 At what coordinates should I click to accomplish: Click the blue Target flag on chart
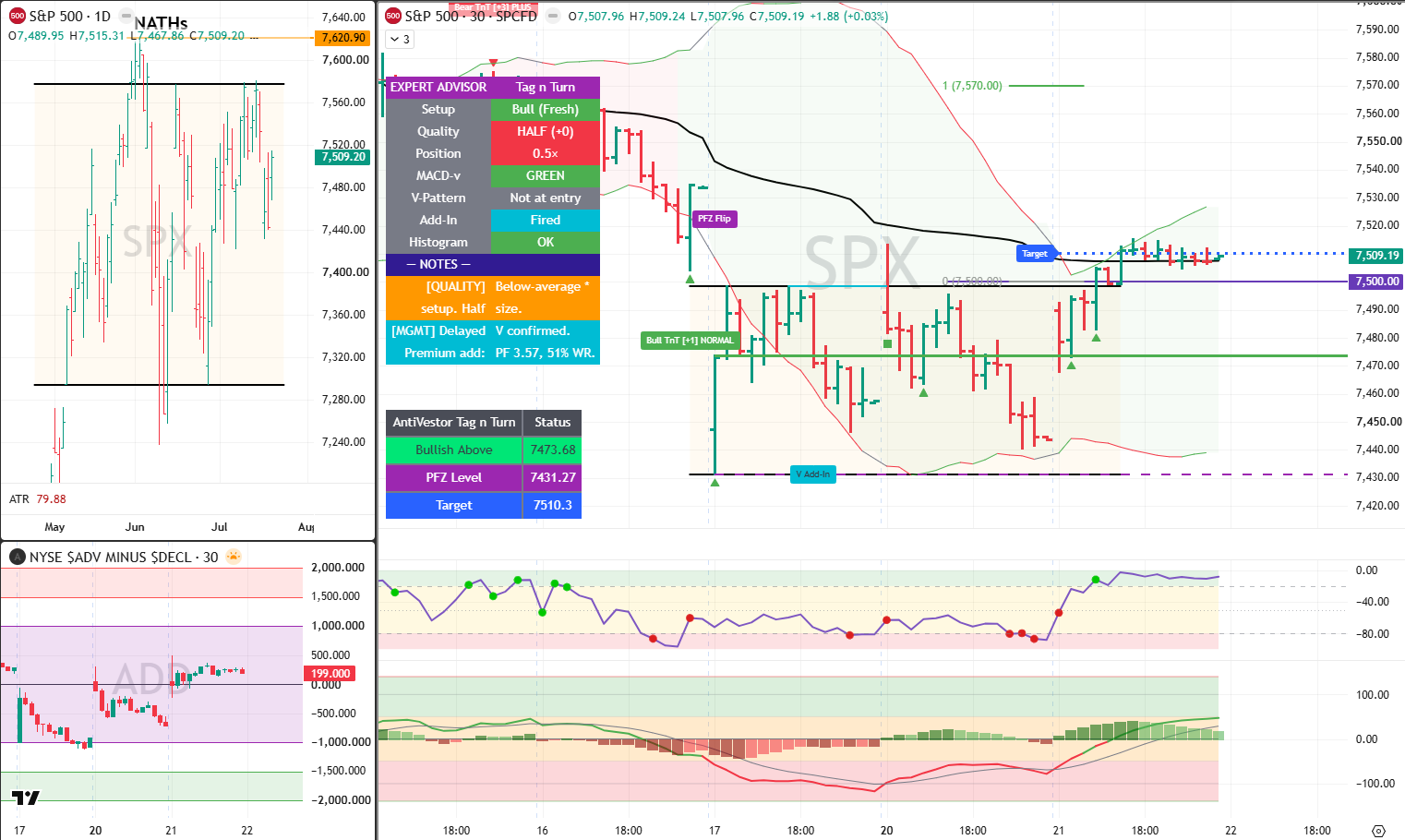click(1035, 253)
